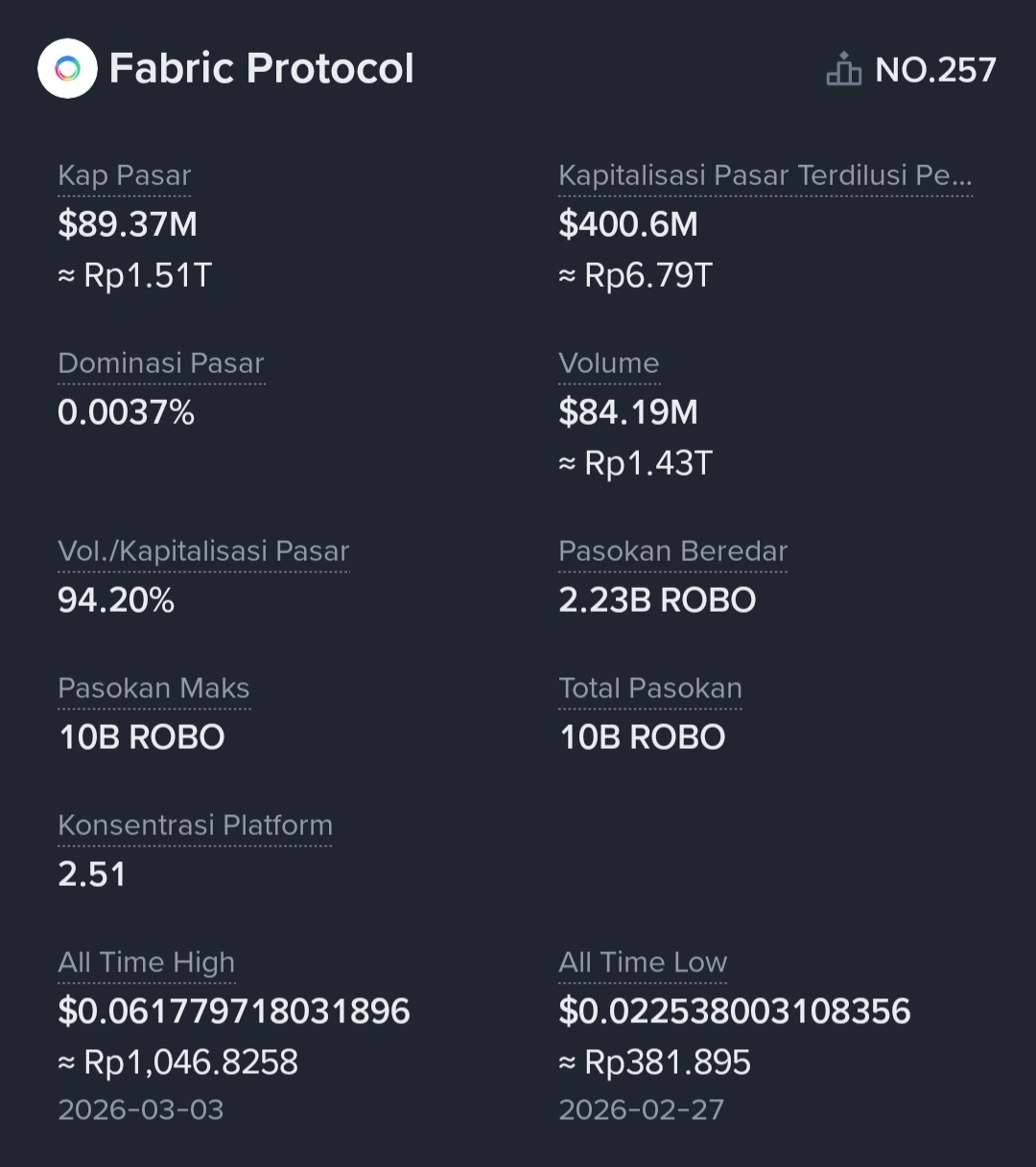
Task: Select the $89.37M market cap value
Action: 128,224
